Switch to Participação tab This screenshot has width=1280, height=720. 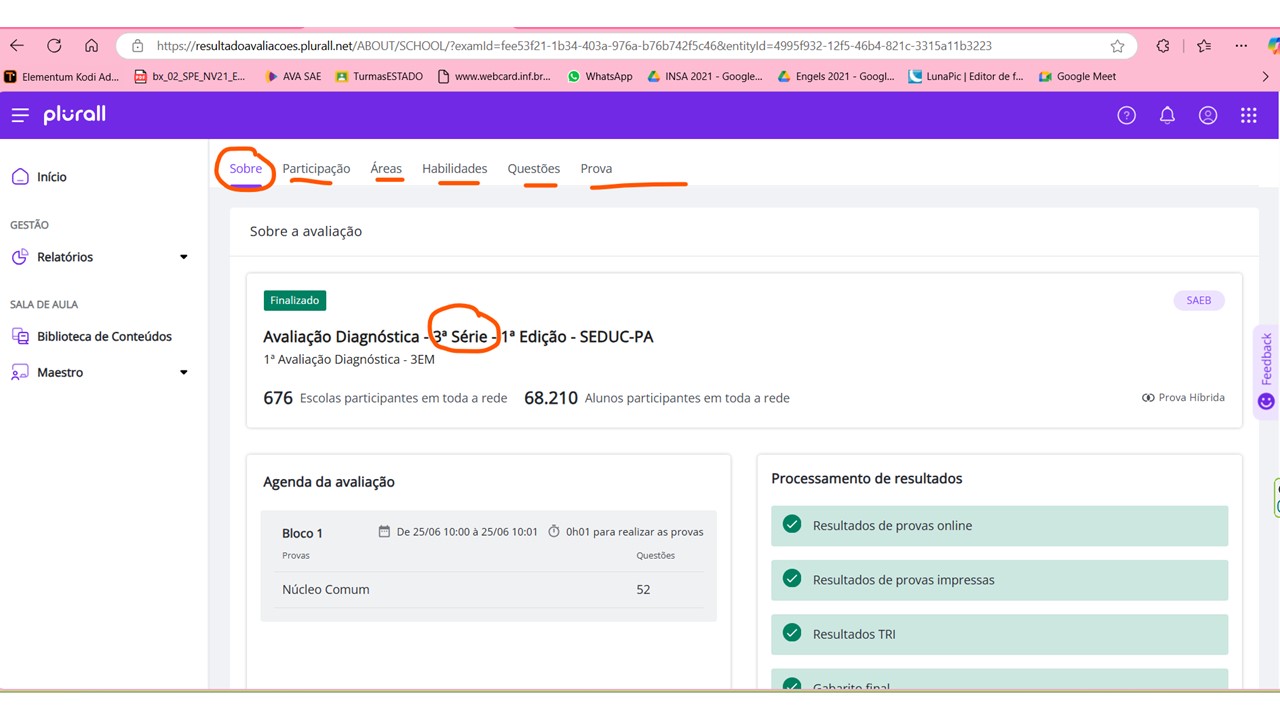(316, 168)
